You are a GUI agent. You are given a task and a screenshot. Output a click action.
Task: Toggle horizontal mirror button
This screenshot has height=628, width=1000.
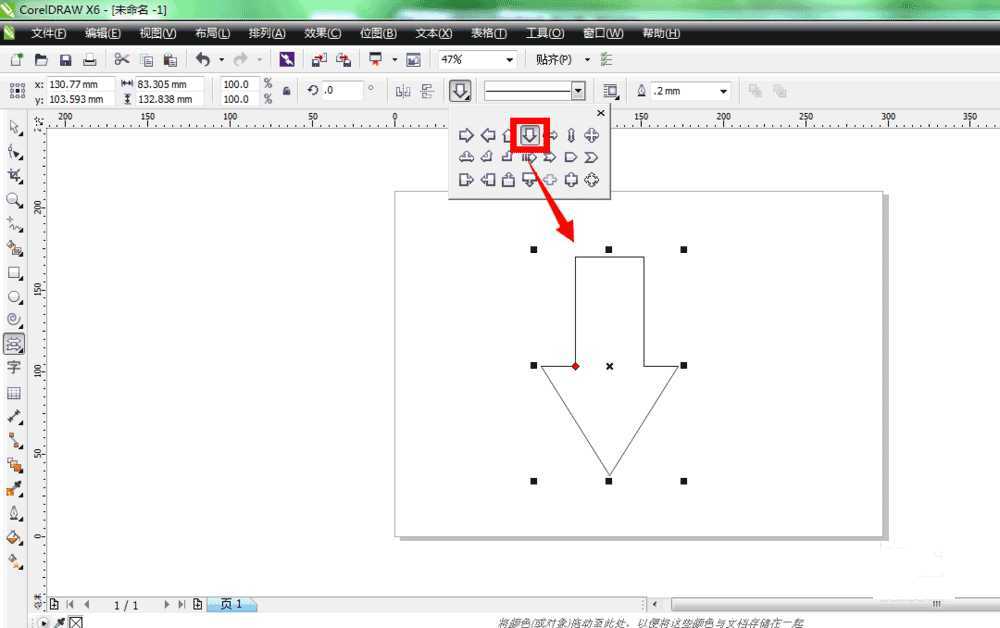click(x=403, y=91)
